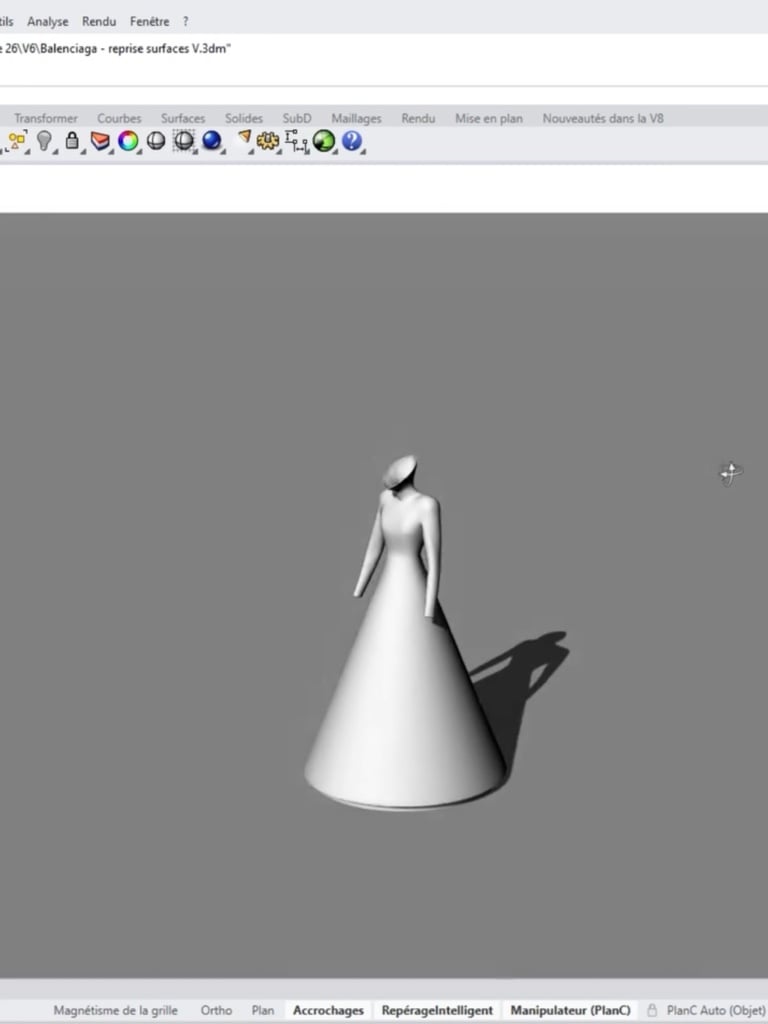Open the Analyse menu

pyautogui.click(x=48, y=22)
